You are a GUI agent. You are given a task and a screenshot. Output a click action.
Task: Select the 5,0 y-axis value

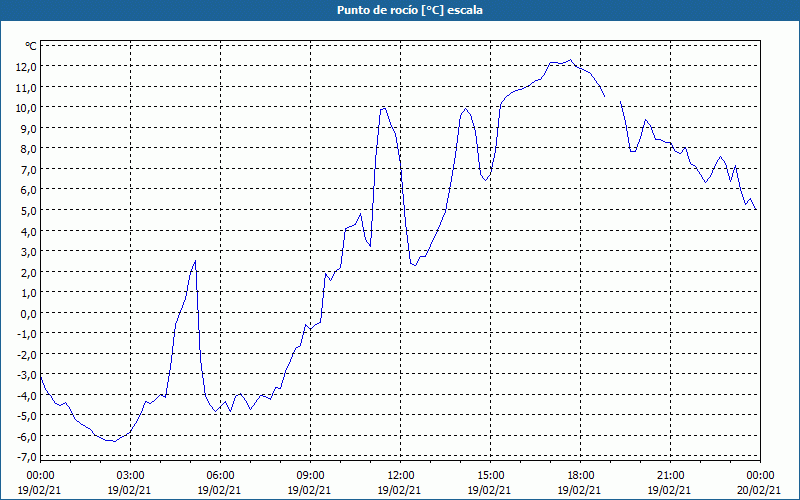(x=29, y=210)
